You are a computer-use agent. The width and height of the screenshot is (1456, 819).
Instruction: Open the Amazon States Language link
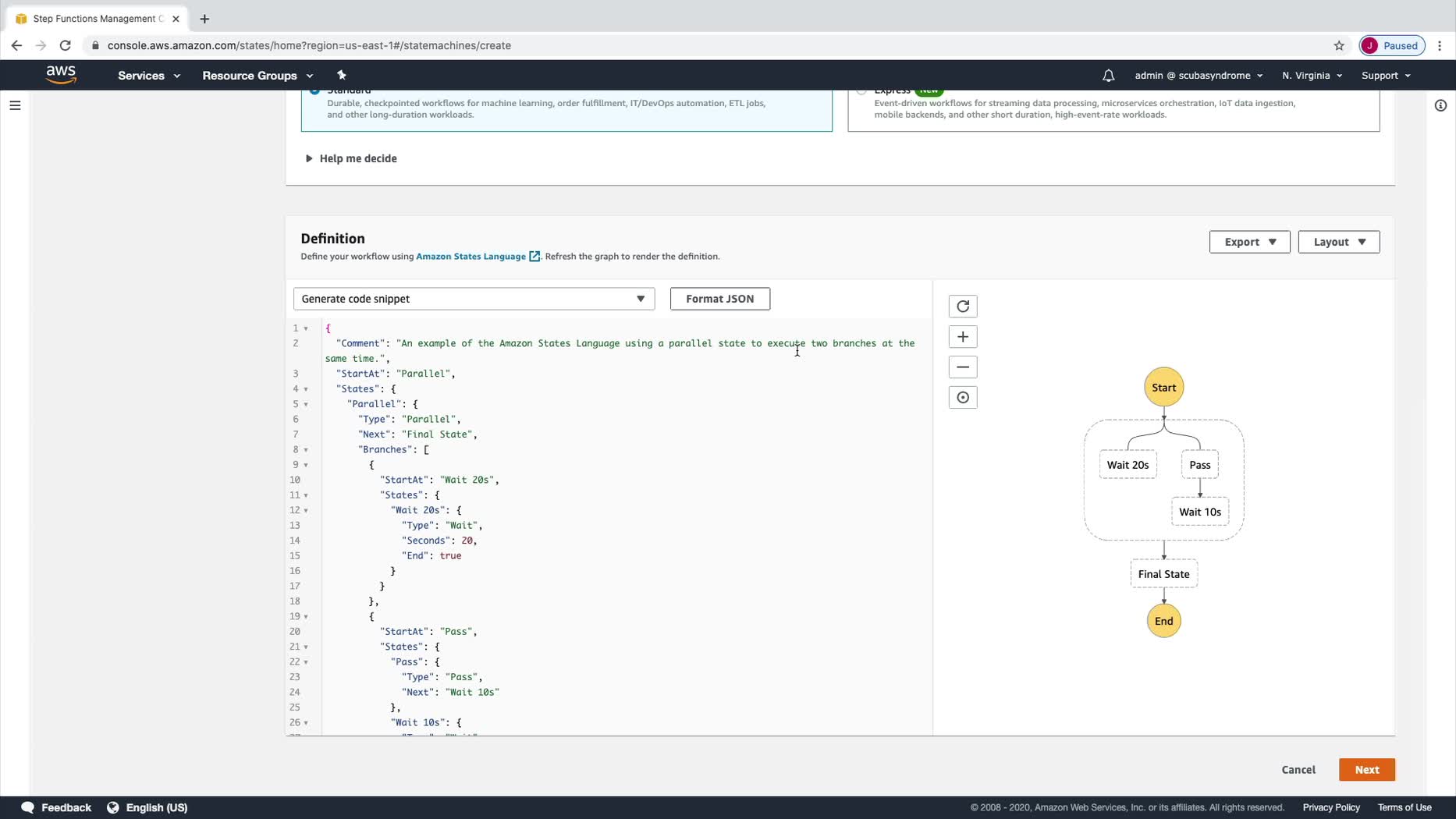coord(471,257)
